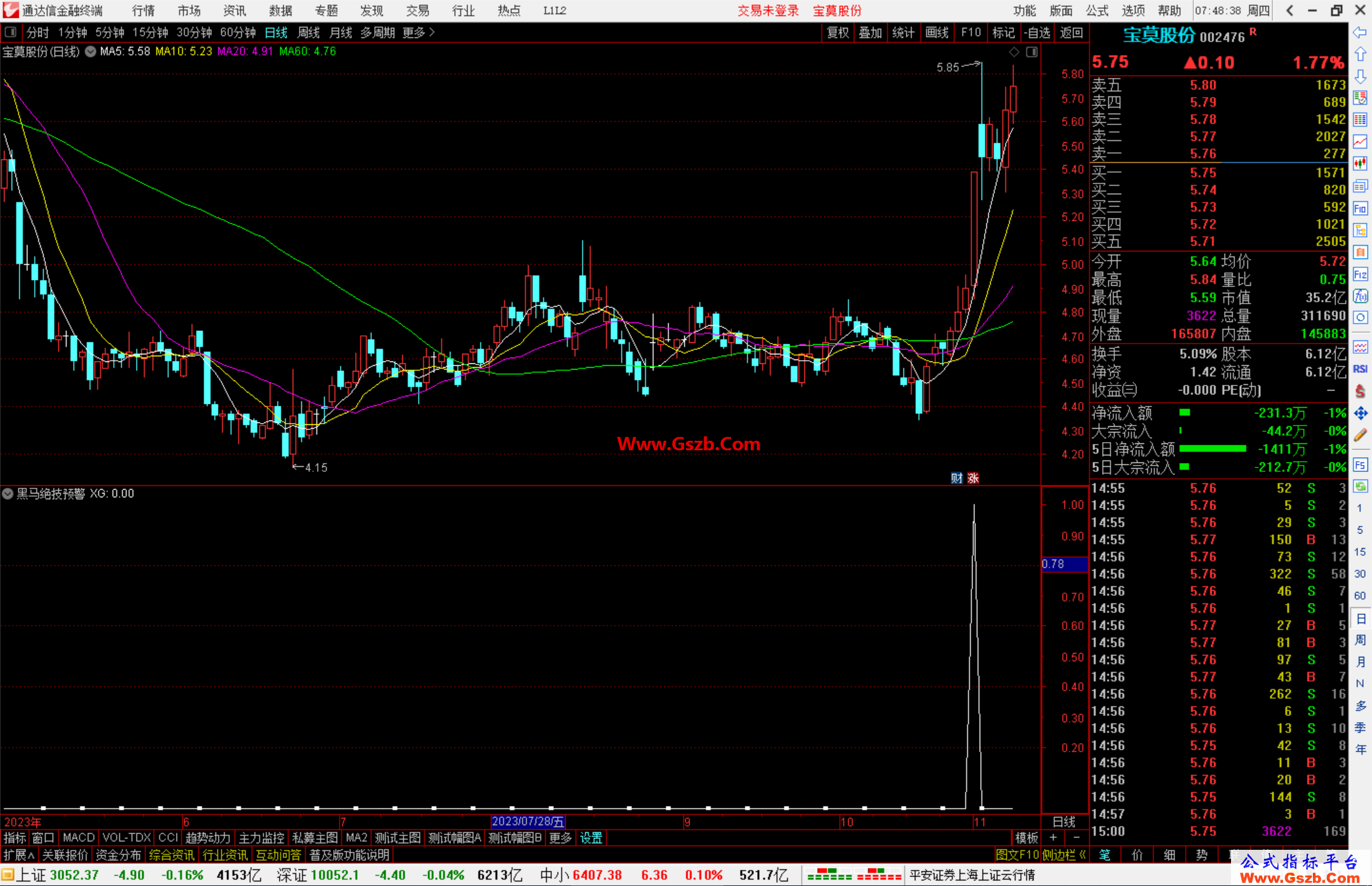1372x886 pixels.
Task: Click the diamond icon above price chart
Action: [1014, 52]
